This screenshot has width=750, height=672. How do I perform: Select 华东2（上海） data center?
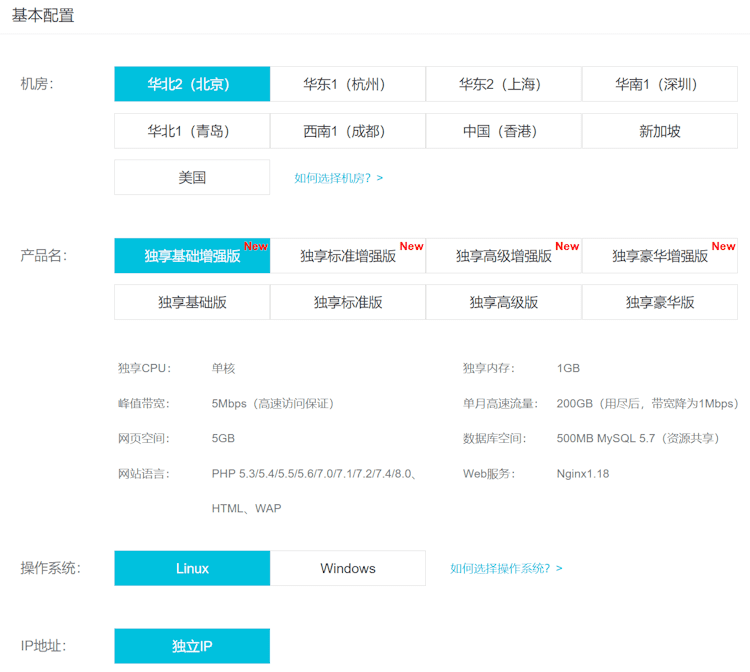pos(504,84)
